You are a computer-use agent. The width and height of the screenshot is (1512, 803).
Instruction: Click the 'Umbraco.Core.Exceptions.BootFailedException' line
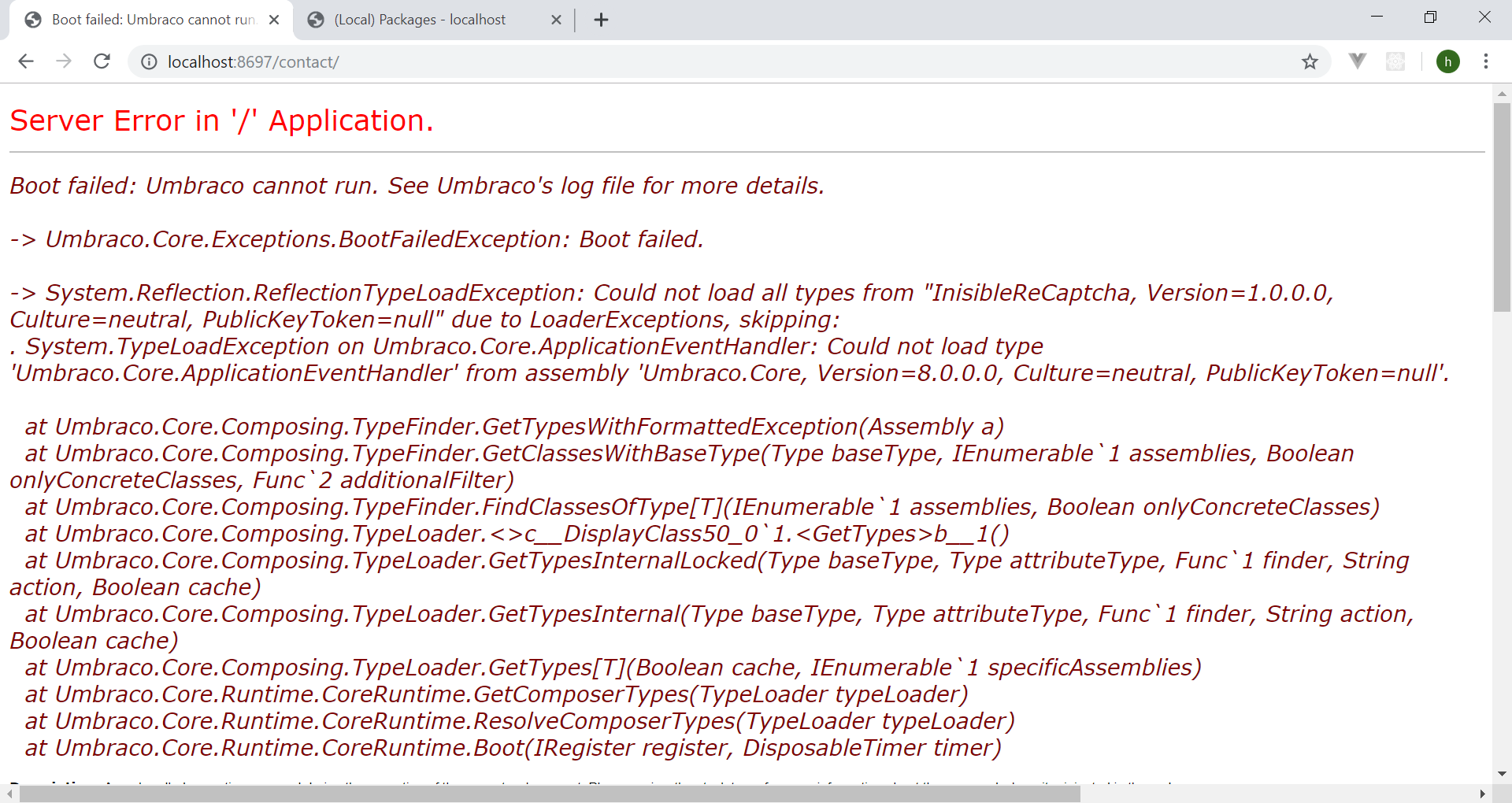coord(357,239)
